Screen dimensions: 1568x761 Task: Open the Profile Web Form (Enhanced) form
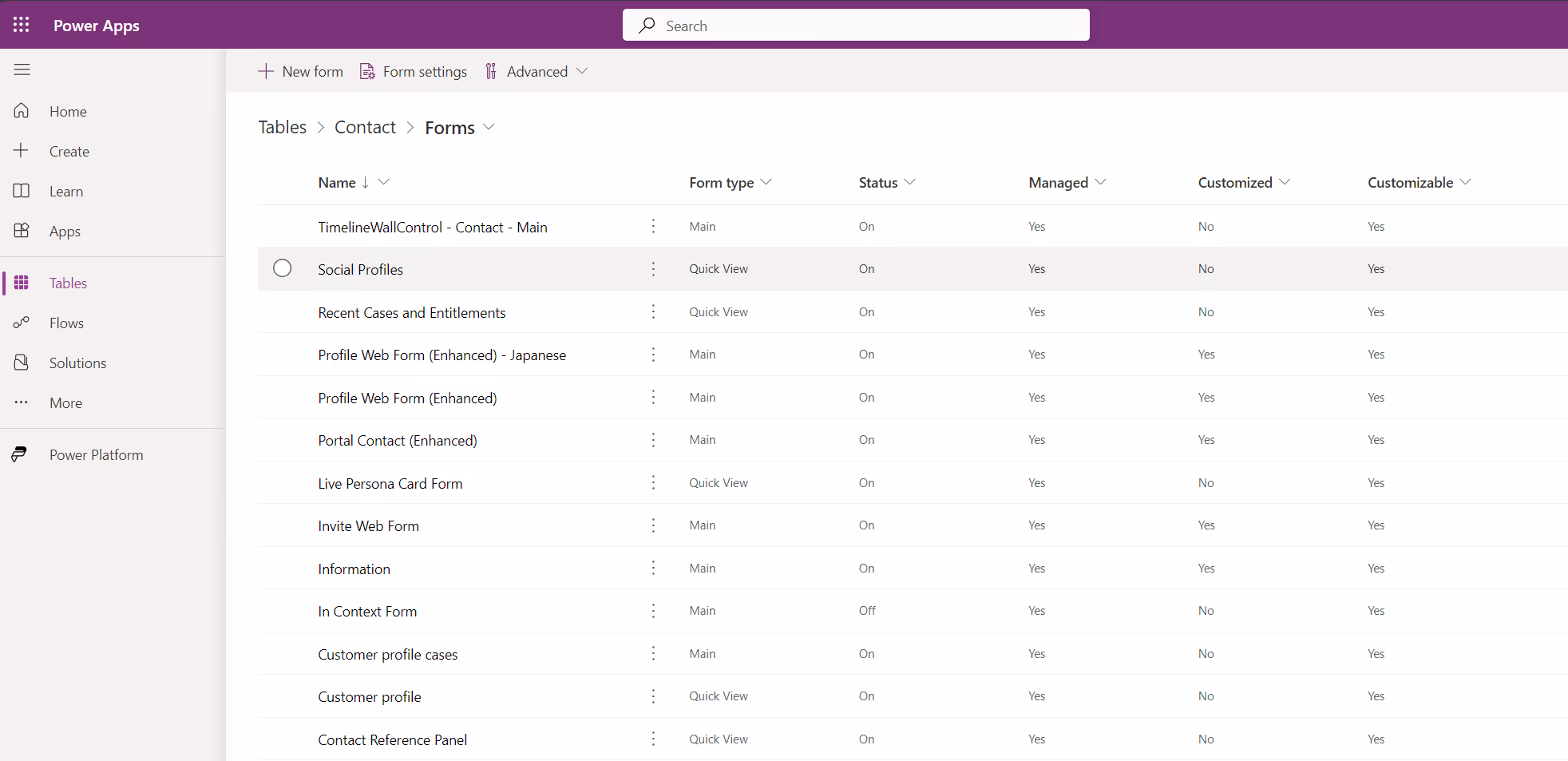pyautogui.click(x=407, y=398)
